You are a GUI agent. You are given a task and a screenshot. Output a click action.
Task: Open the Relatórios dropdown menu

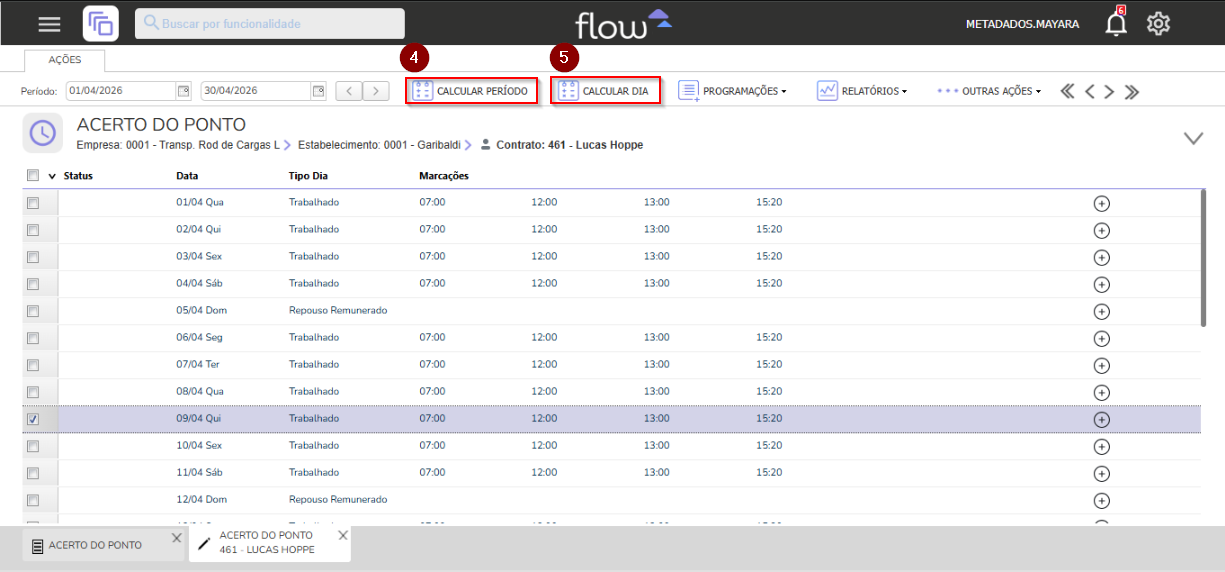(862, 91)
